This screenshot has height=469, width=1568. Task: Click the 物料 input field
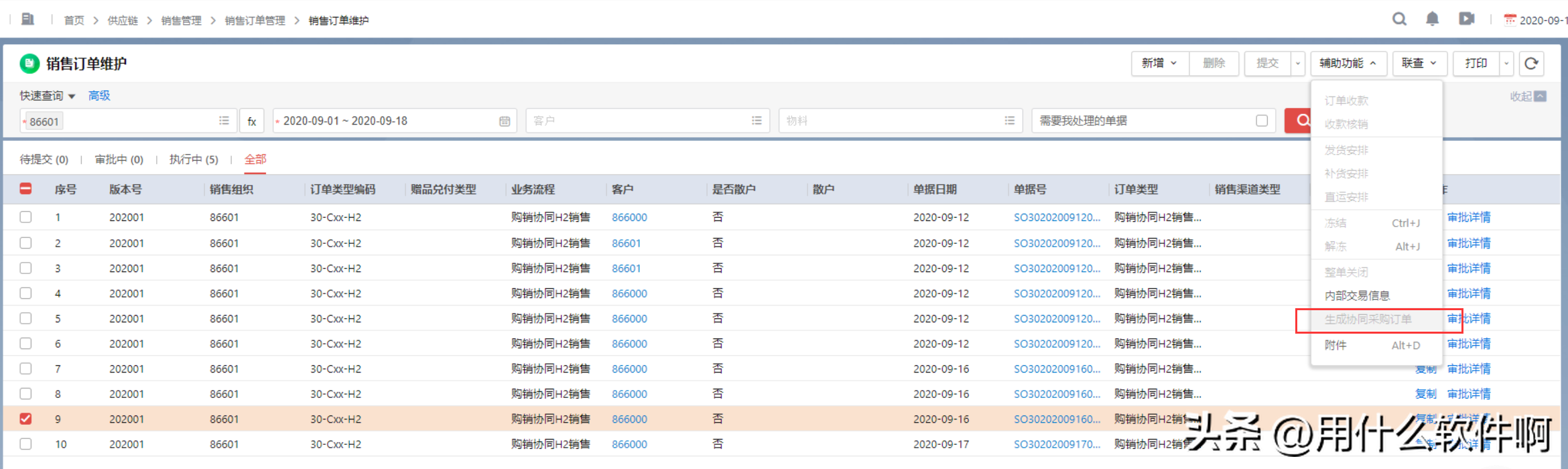[x=891, y=121]
